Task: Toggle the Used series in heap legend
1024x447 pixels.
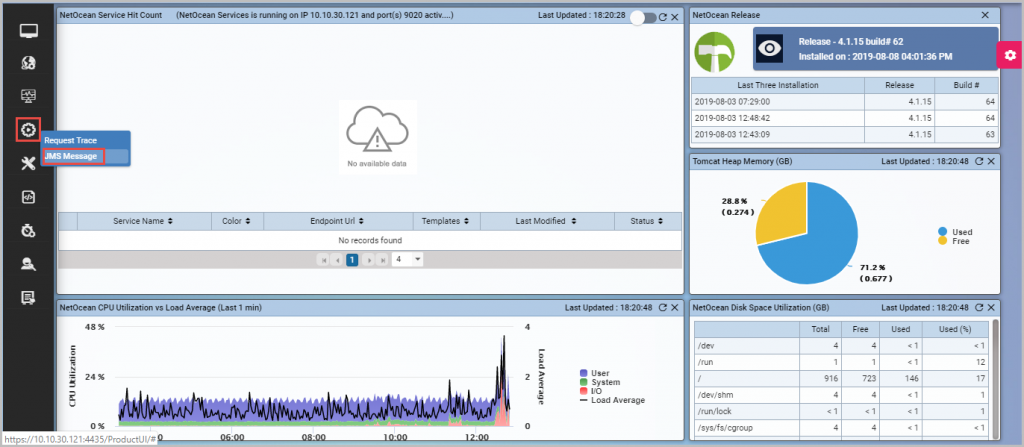Action: click(955, 232)
